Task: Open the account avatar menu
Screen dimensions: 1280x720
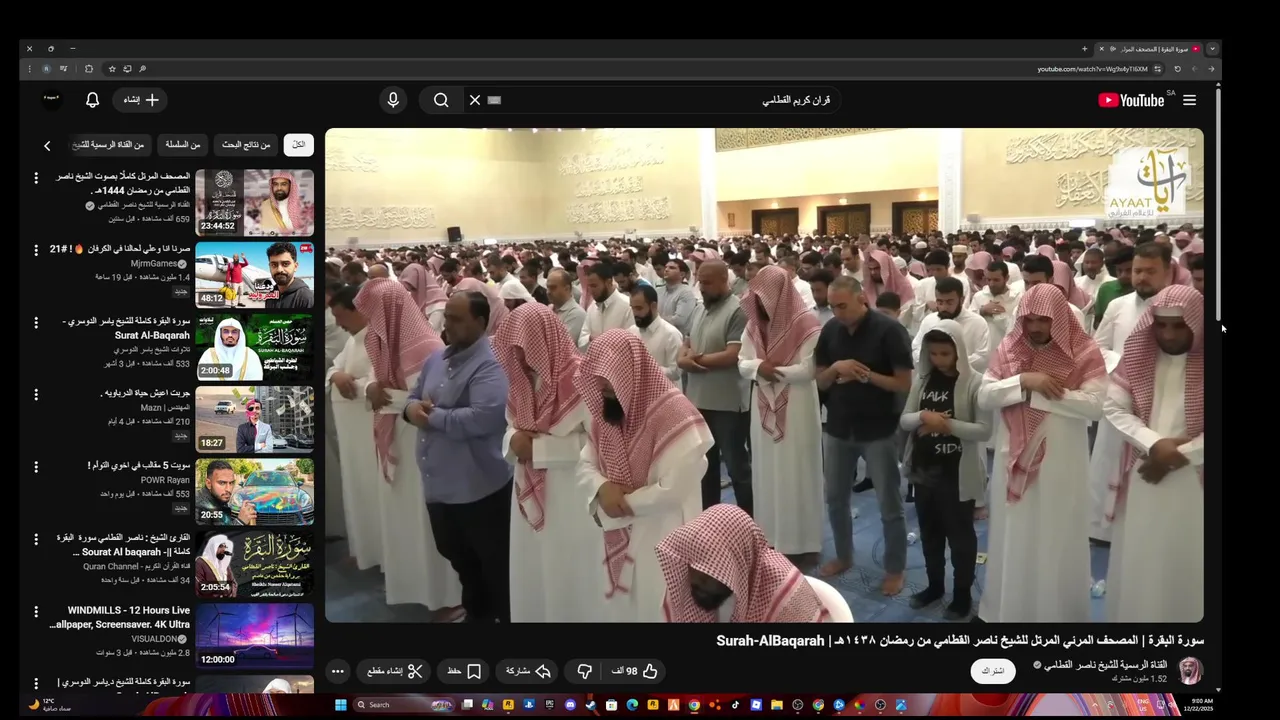Action: point(52,98)
